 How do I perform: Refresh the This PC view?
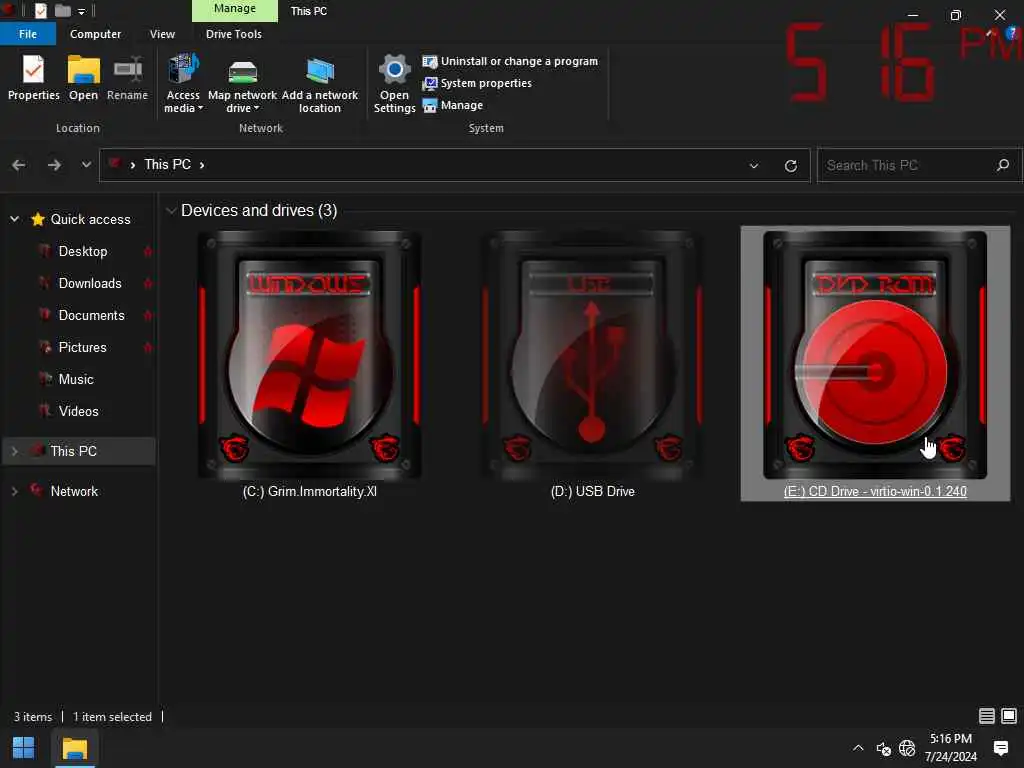click(791, 166)
